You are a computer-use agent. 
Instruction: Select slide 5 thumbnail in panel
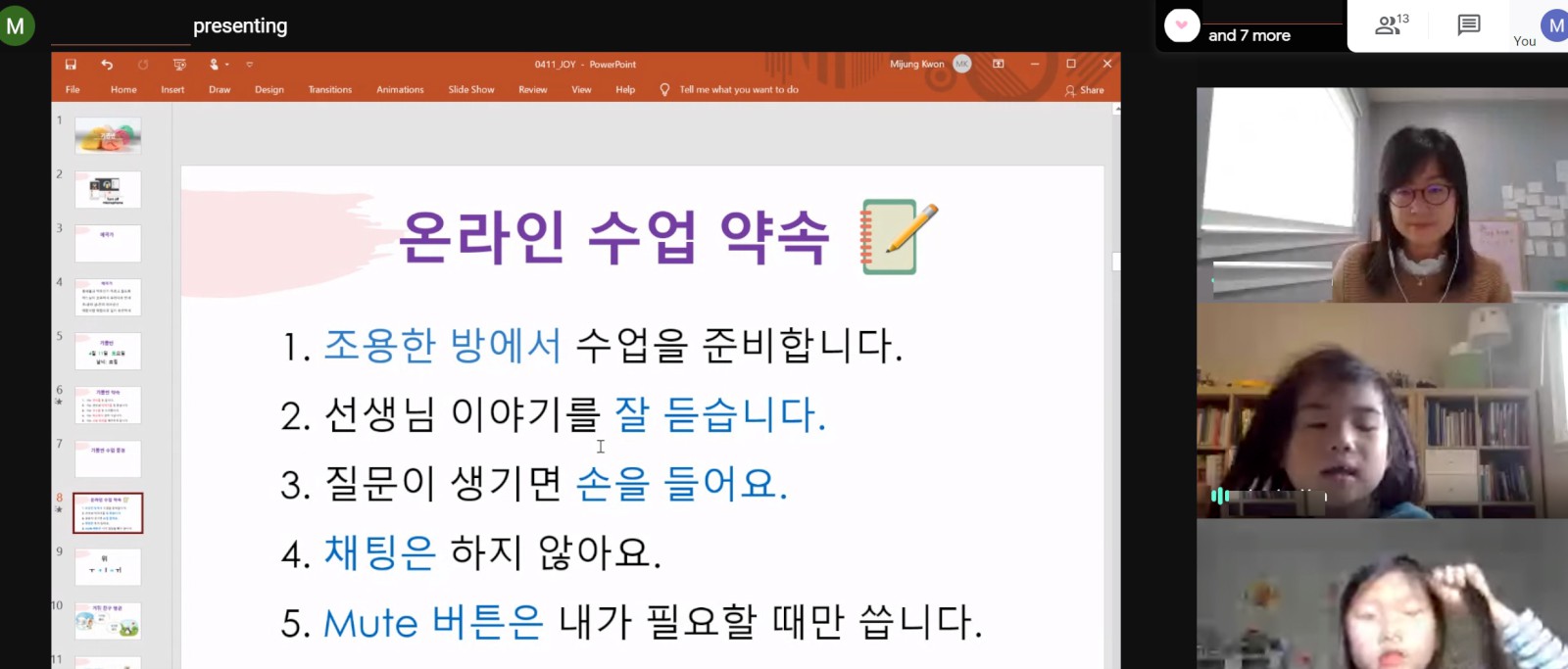click(x=108, y=352)
